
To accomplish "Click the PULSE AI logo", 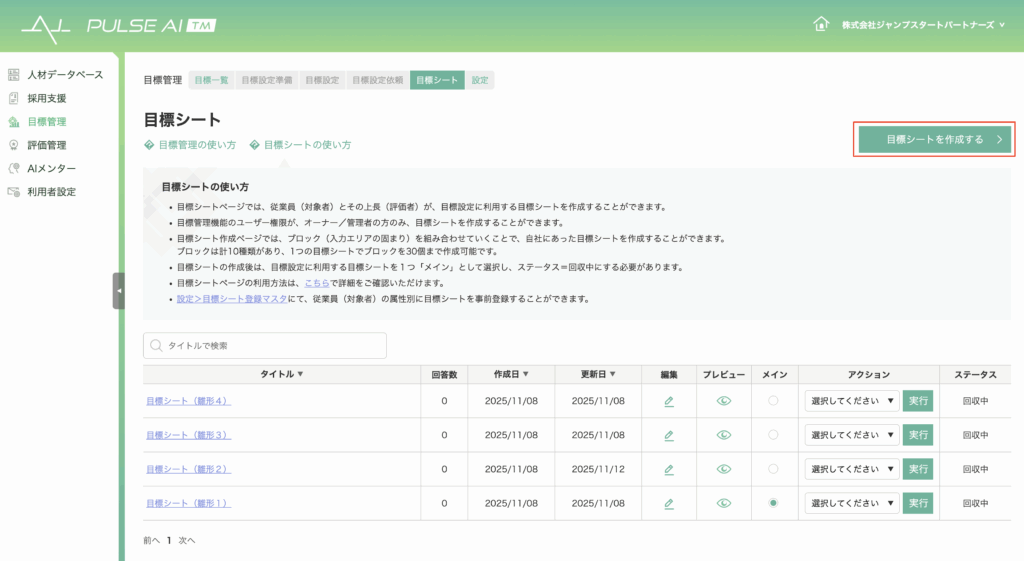I will 118,25.
